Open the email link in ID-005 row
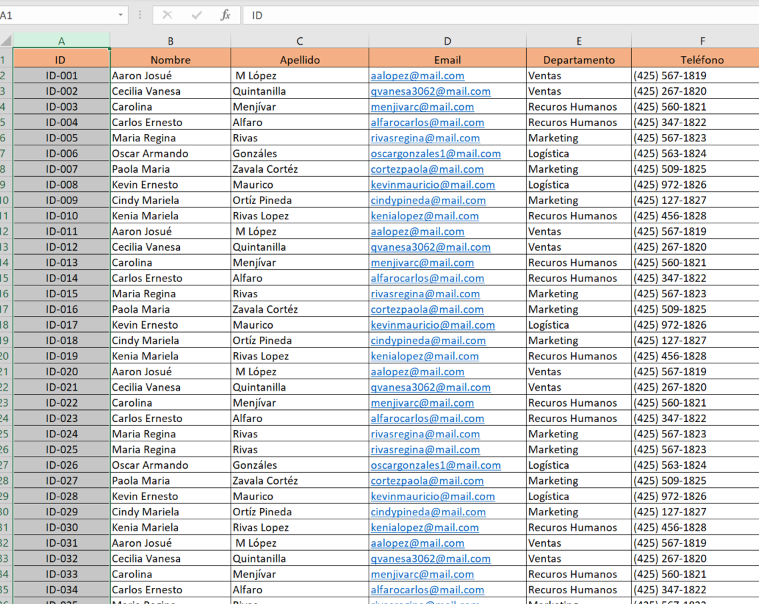759x604 pixels. tap(425, 138)
